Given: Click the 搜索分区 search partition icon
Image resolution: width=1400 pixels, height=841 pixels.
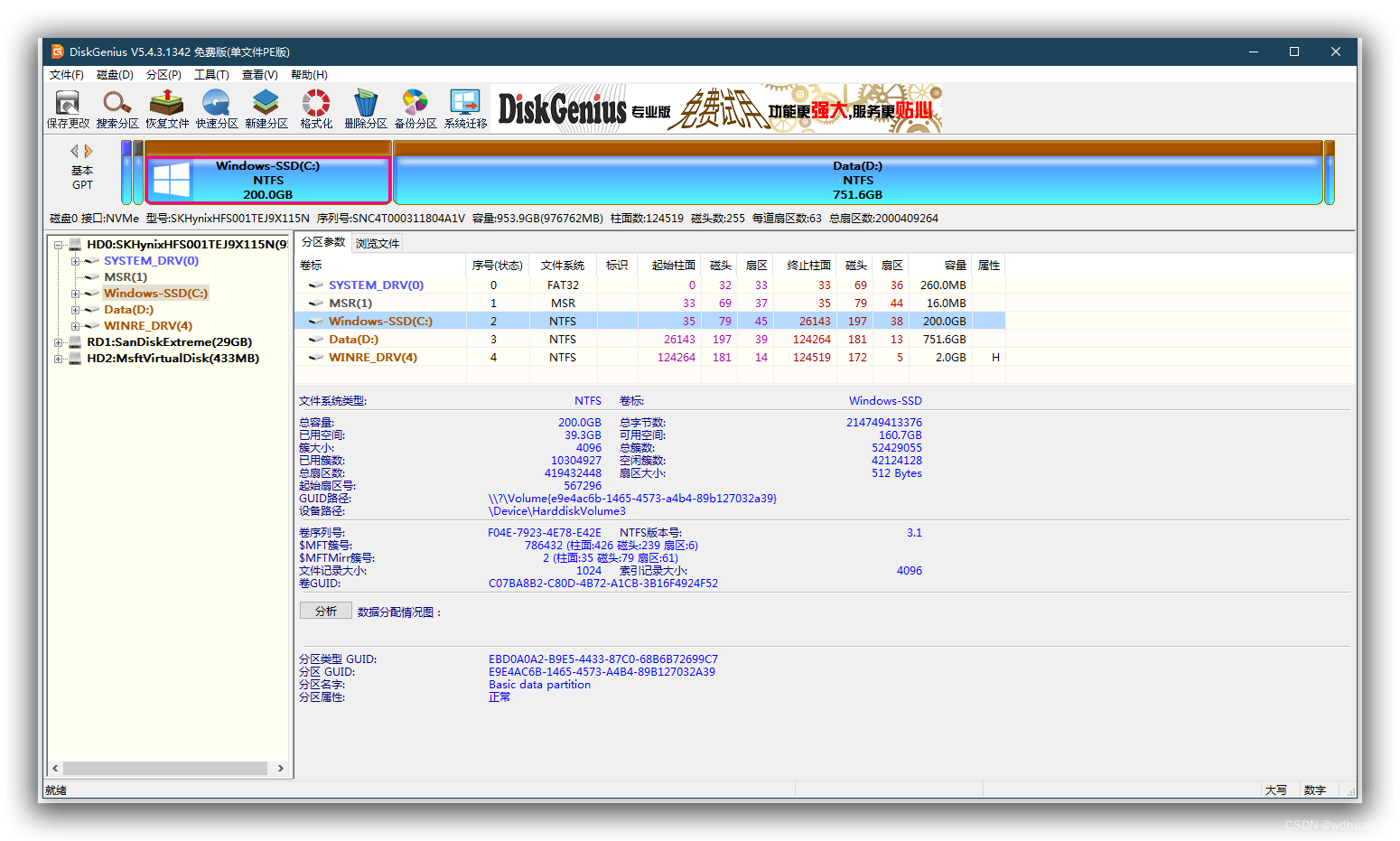Looking at the screenshot, I should coord(117,108).
